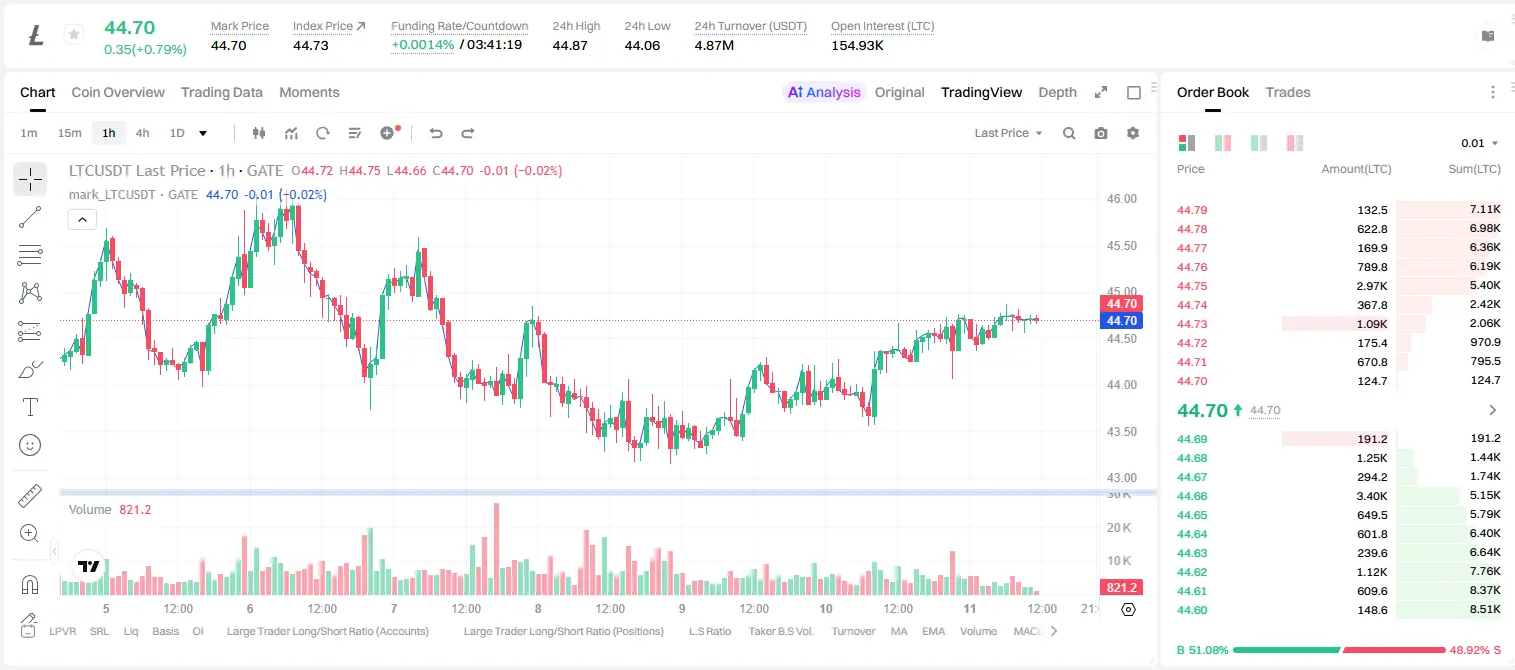Open chart settings gear icon
The width and height of the screenshot is (1515, 670).
point(1133,133)
